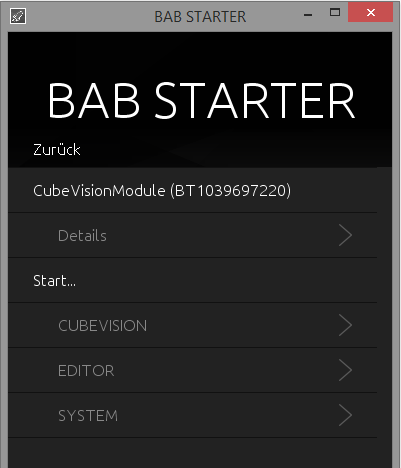Click the chevron next to CUBEVISION

coord(345,325)
